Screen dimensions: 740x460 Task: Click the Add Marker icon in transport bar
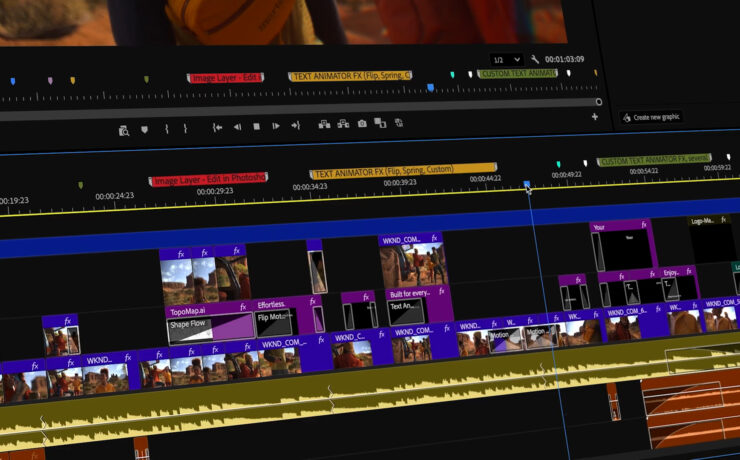144,129
